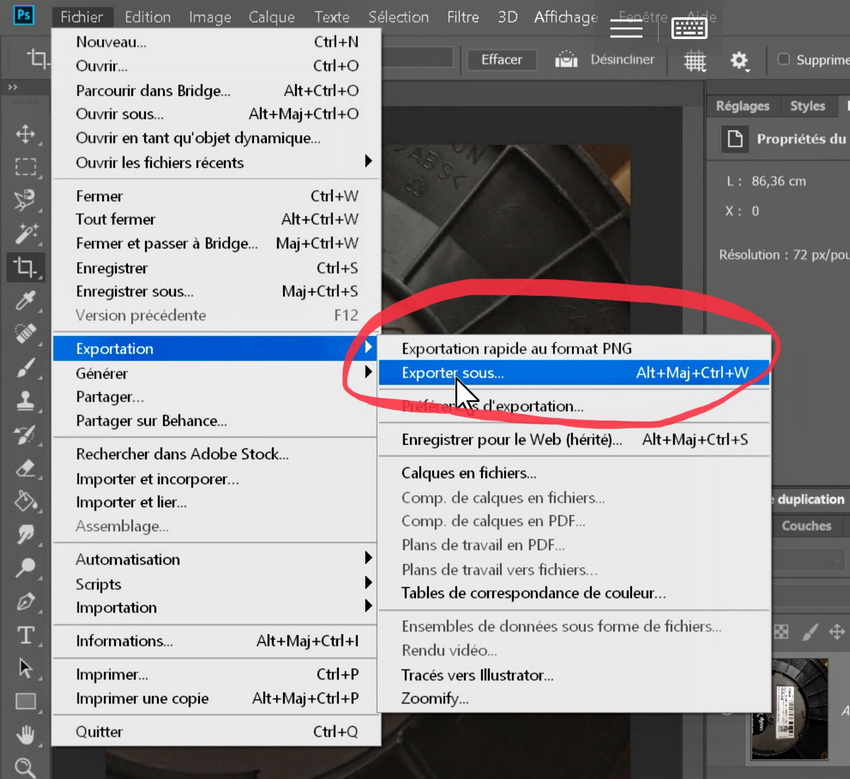Click Quitter menu item
Image resolution: width=850 pixels, height=779 pixels.
(216, 731)
